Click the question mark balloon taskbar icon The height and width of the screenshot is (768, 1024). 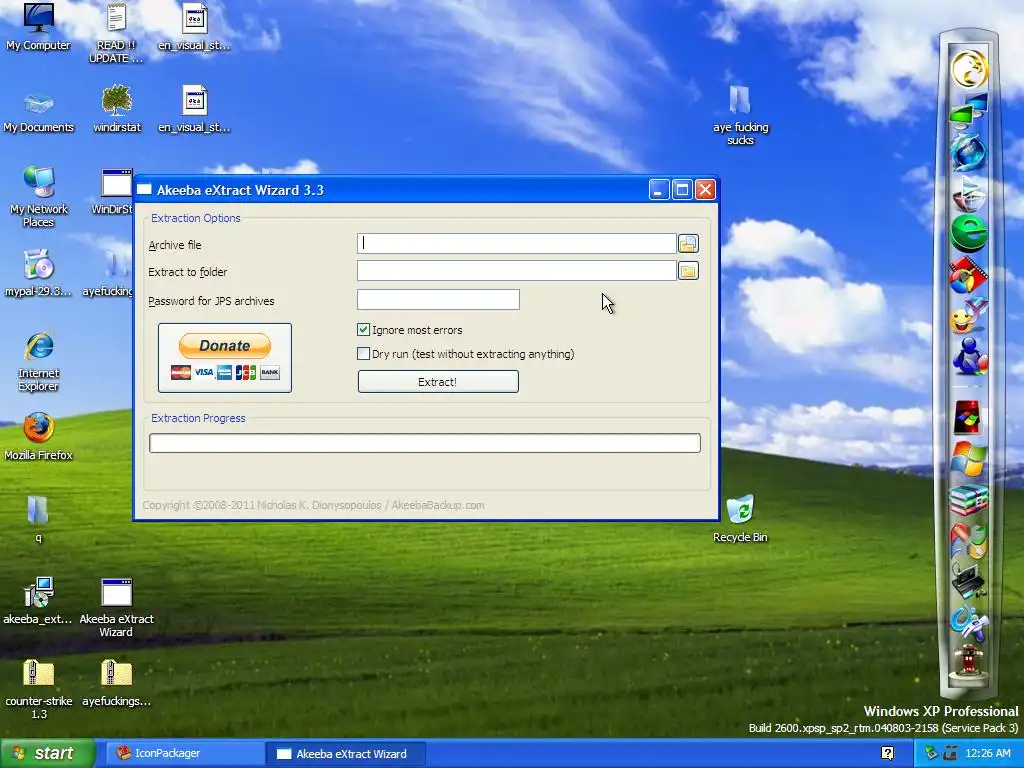[888, 754]
